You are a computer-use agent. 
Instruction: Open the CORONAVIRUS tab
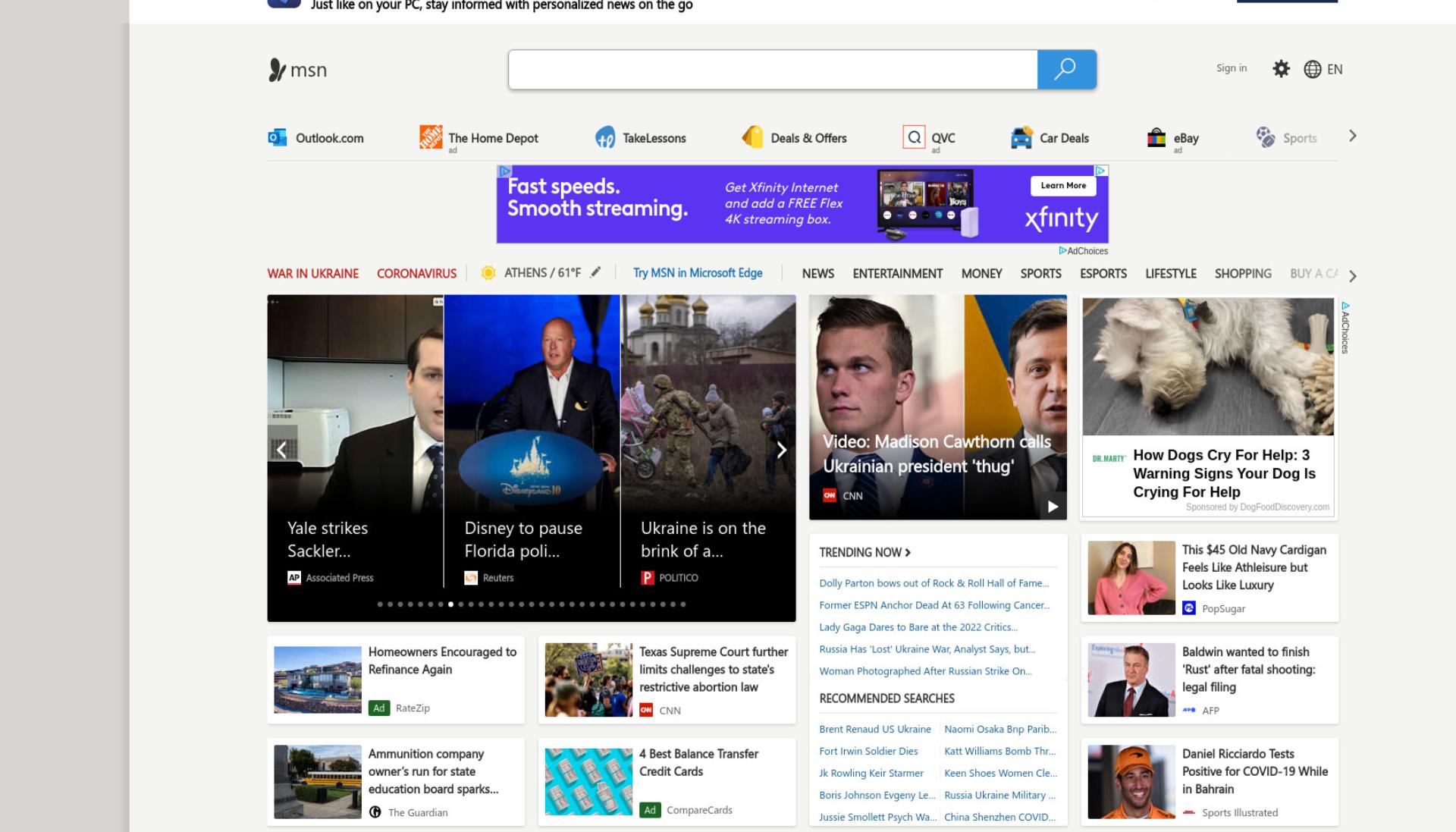pos(416,273)
